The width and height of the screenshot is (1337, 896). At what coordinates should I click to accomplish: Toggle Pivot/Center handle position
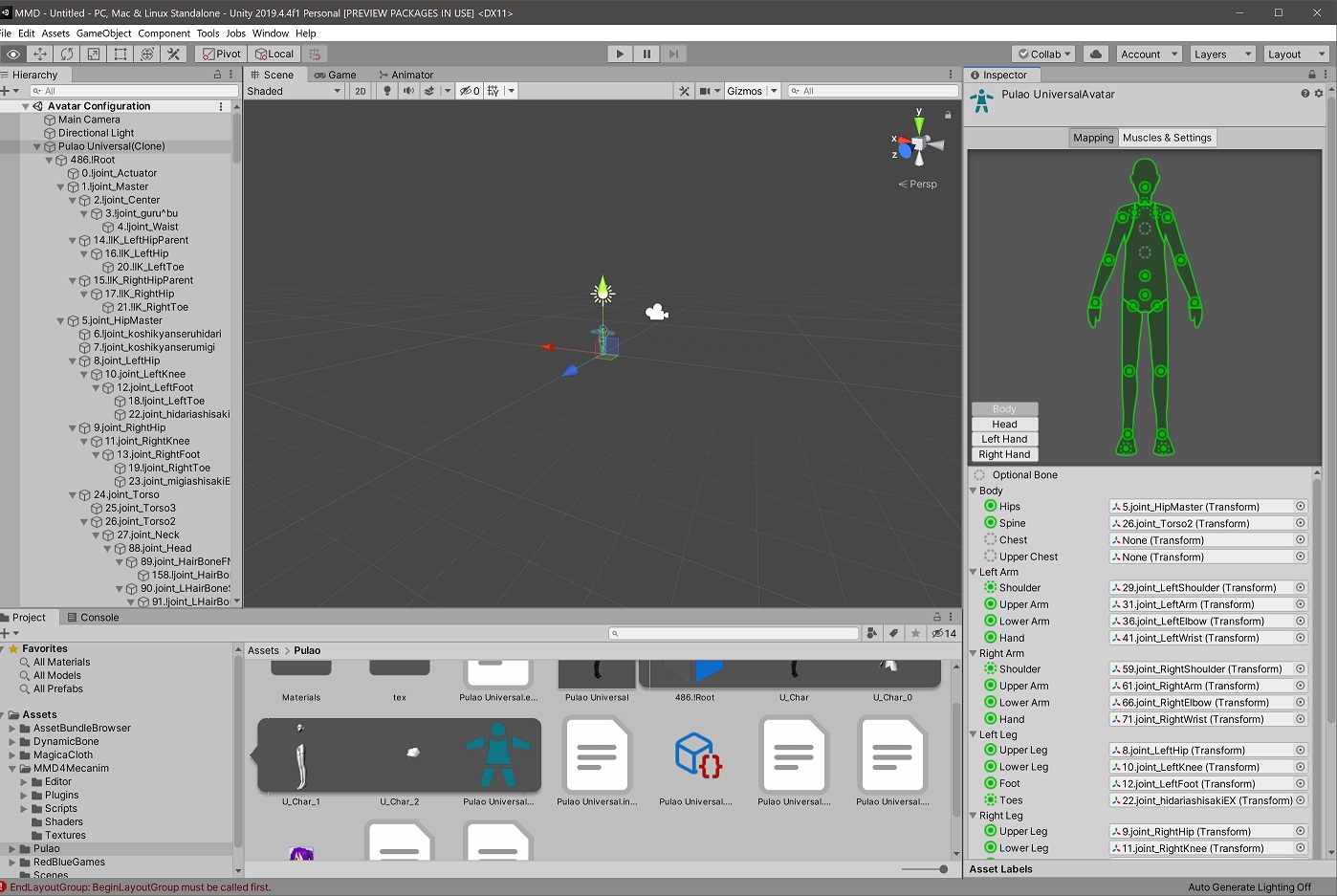(x=222, y=55)
